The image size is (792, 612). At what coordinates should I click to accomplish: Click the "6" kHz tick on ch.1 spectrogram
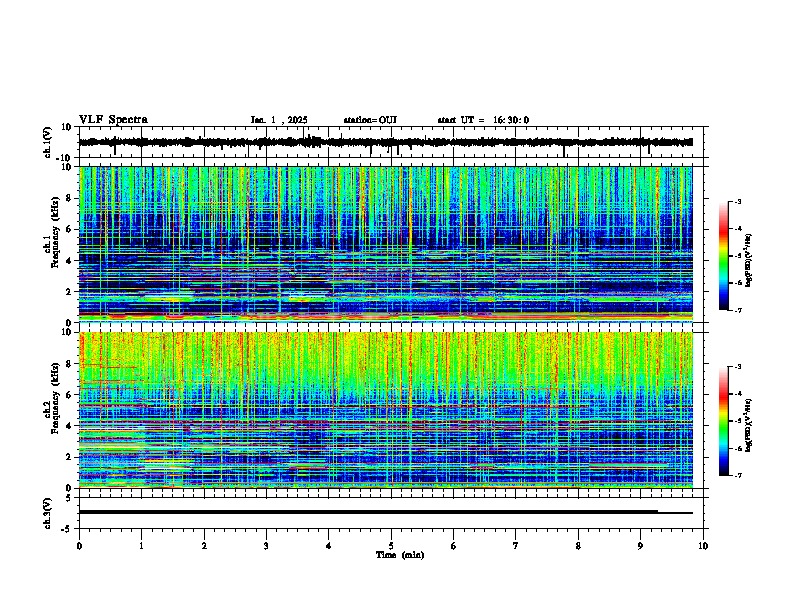[70, 229]
